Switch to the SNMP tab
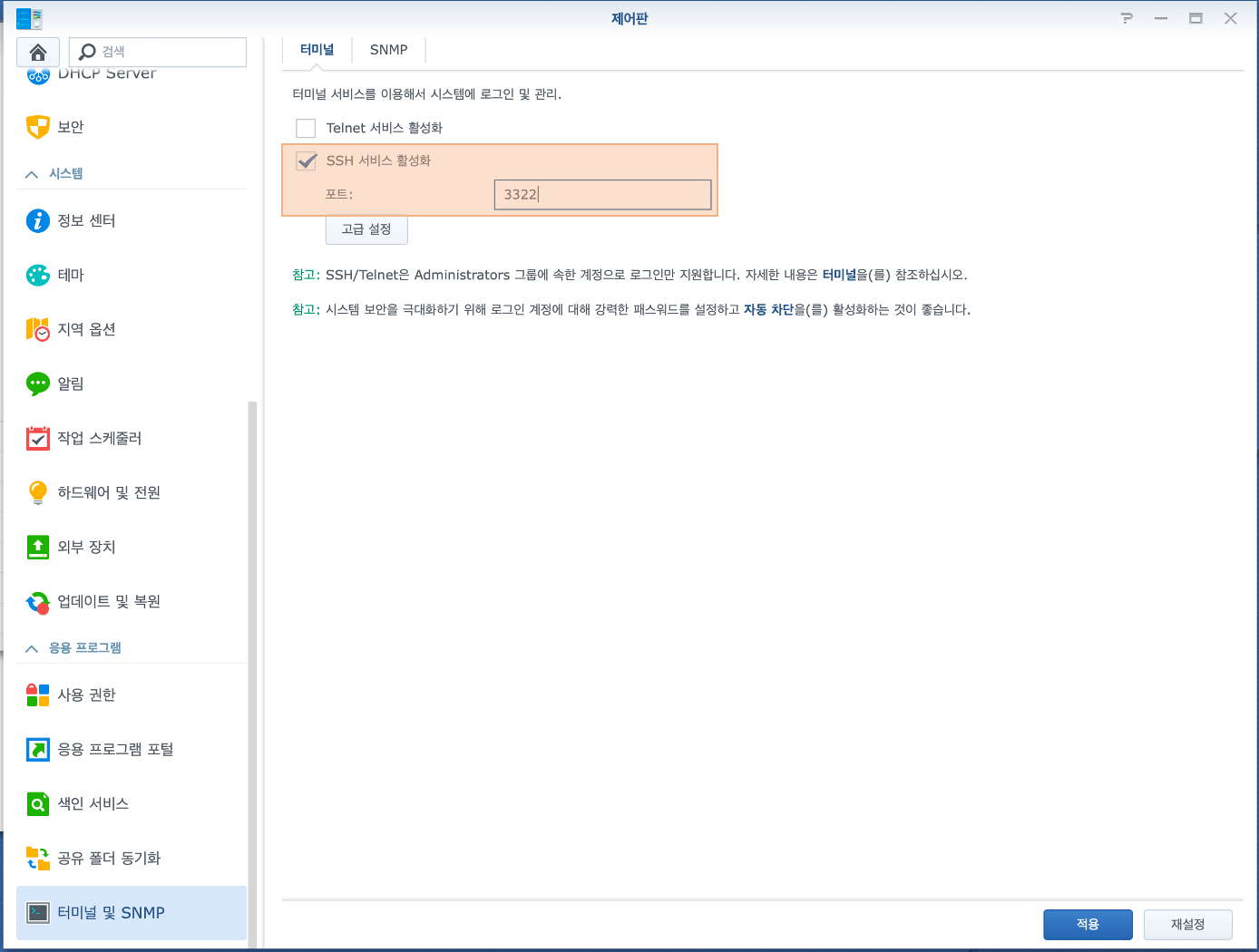Image resolution: width=1259 pixels, height=952 pixels. [388, 50]
